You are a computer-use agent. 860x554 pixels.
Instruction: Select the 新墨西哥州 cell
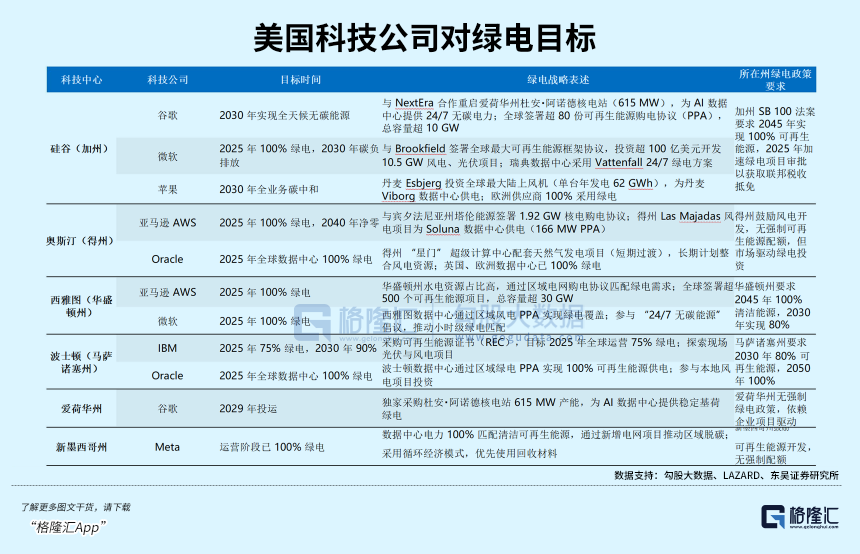(81, 447)
